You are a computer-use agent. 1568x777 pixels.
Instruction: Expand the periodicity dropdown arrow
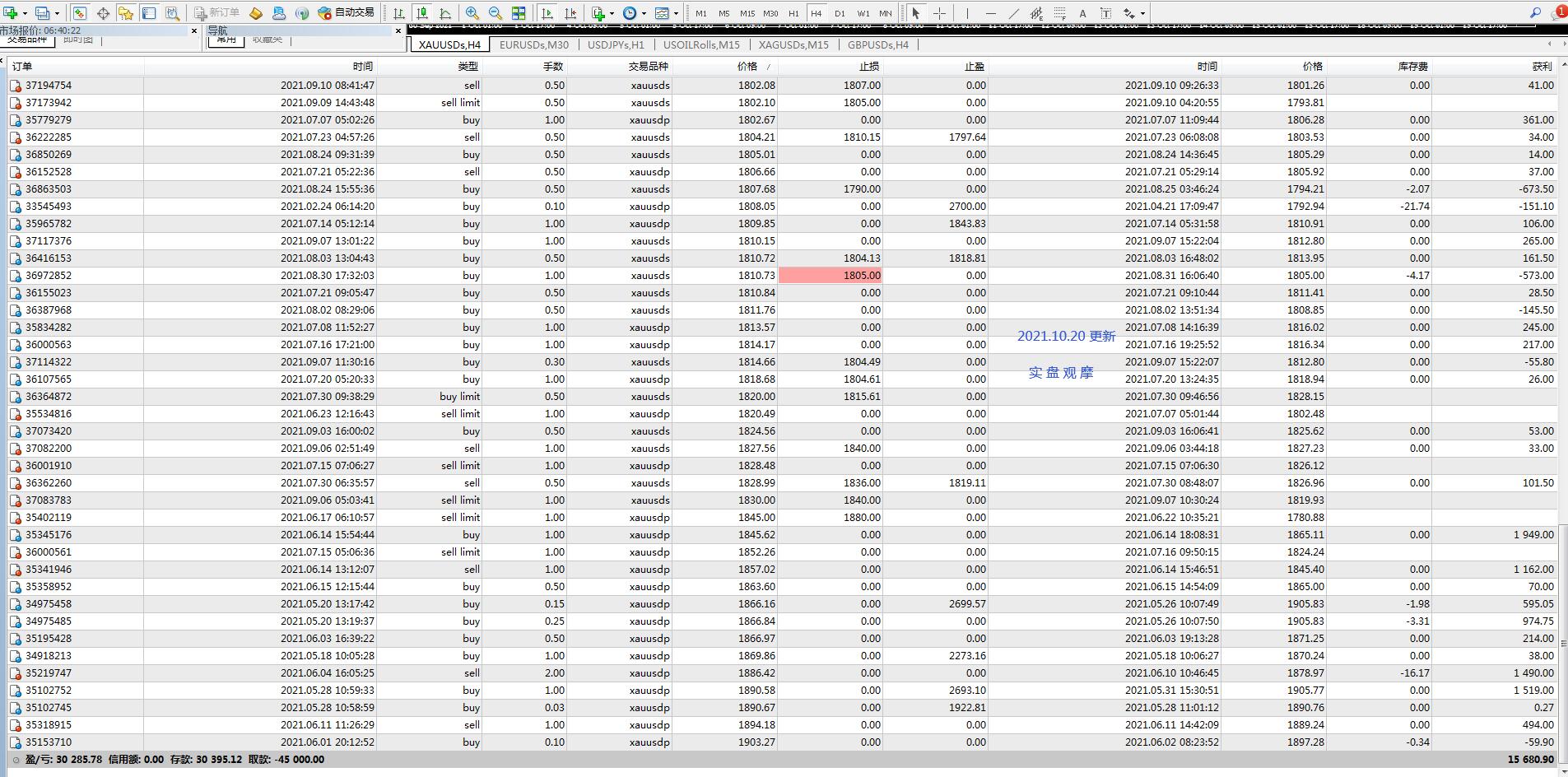coord(644,13)
